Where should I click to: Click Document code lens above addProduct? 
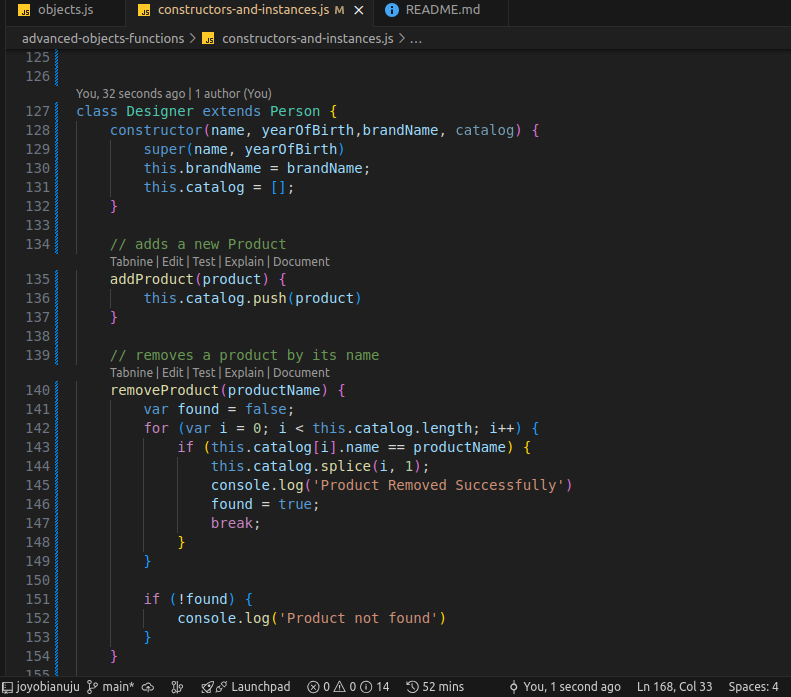pyautogui.click(x=301, y=262)
